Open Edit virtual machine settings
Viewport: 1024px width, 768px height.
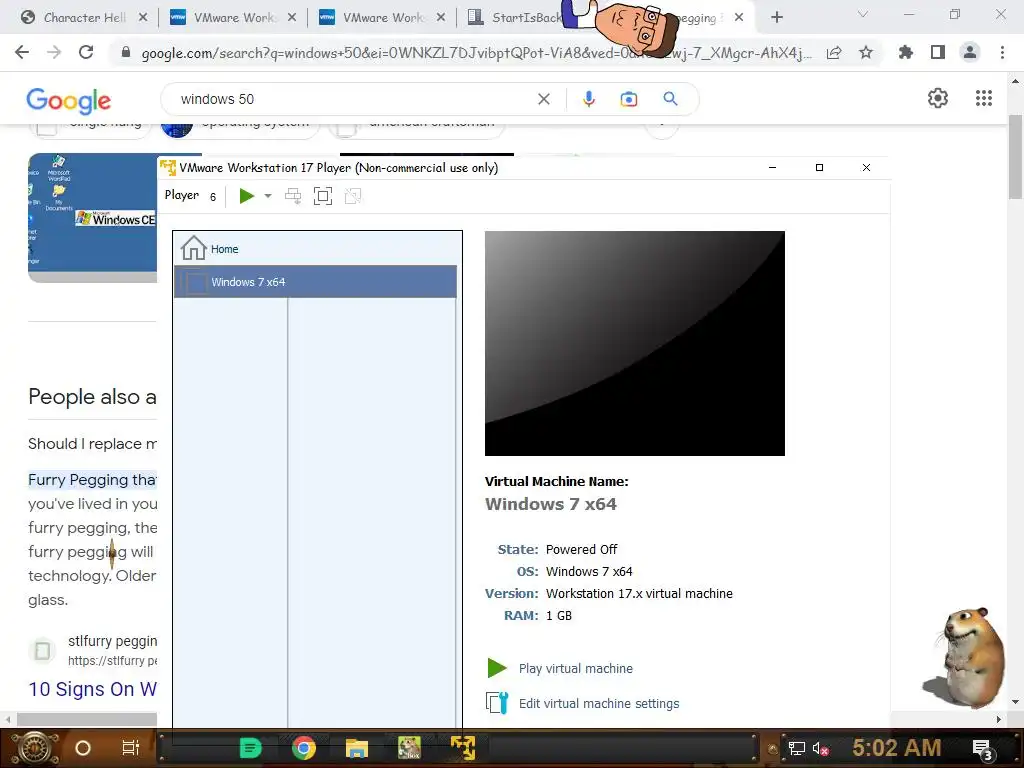tap(599, 703)
